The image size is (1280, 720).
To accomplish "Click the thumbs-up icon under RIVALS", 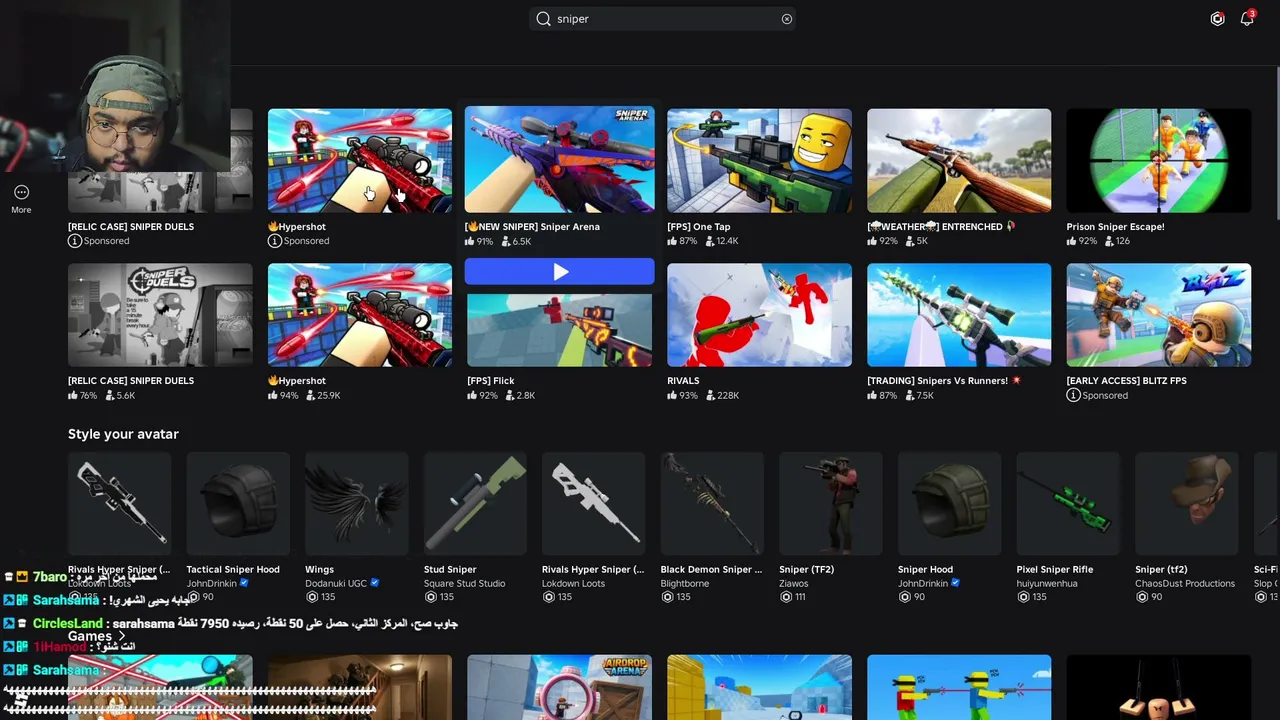I will [x=673, y=395].
